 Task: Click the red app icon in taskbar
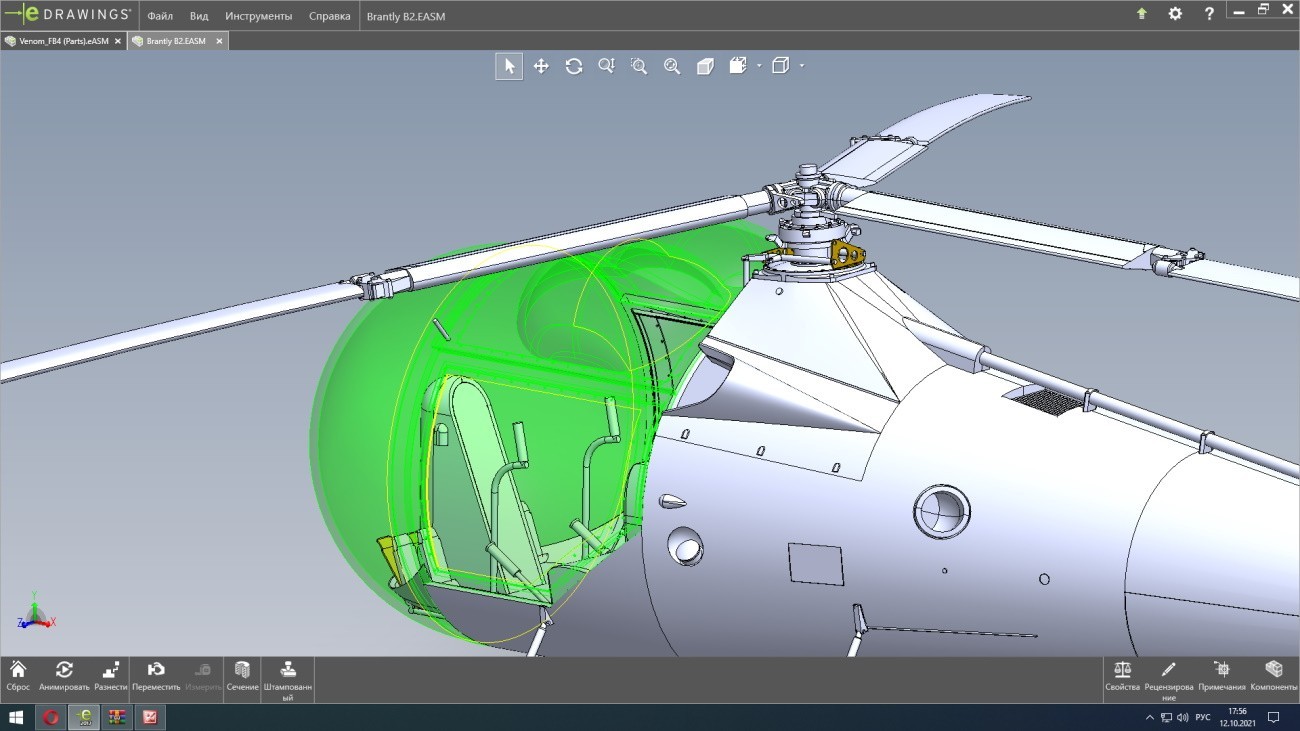click(151, 717)
